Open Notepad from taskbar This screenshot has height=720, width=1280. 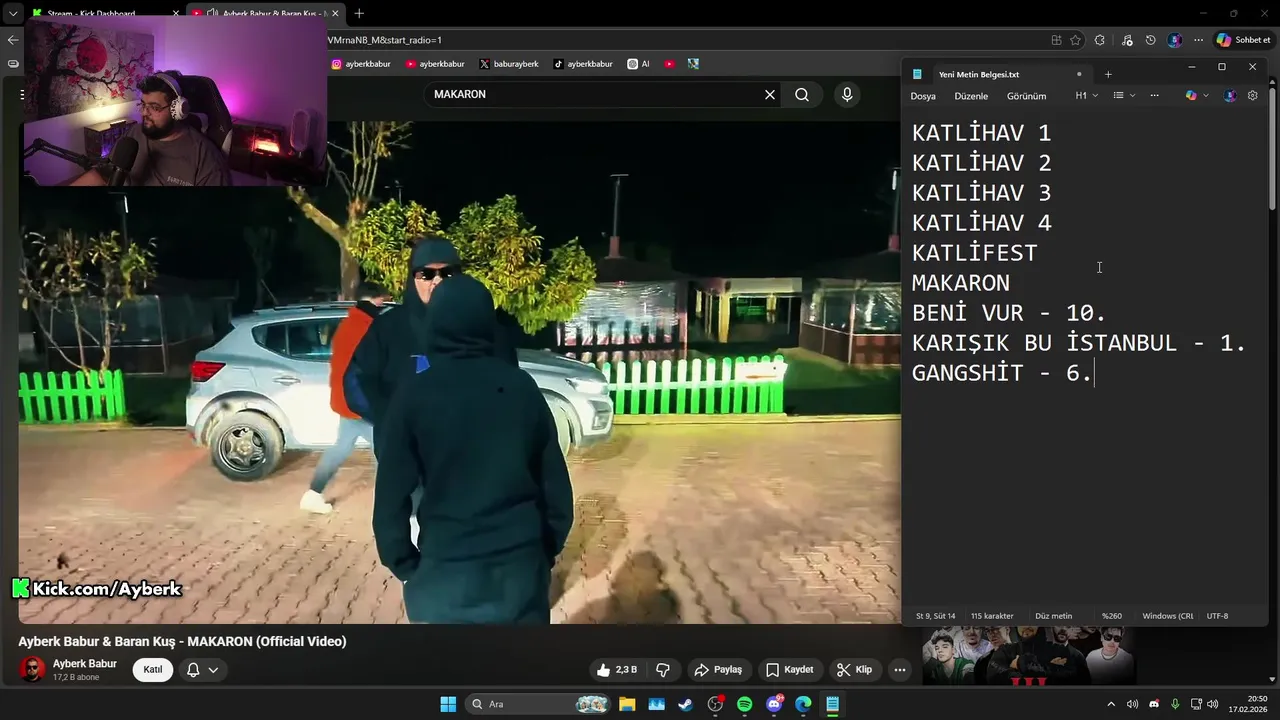click(832, 704)
